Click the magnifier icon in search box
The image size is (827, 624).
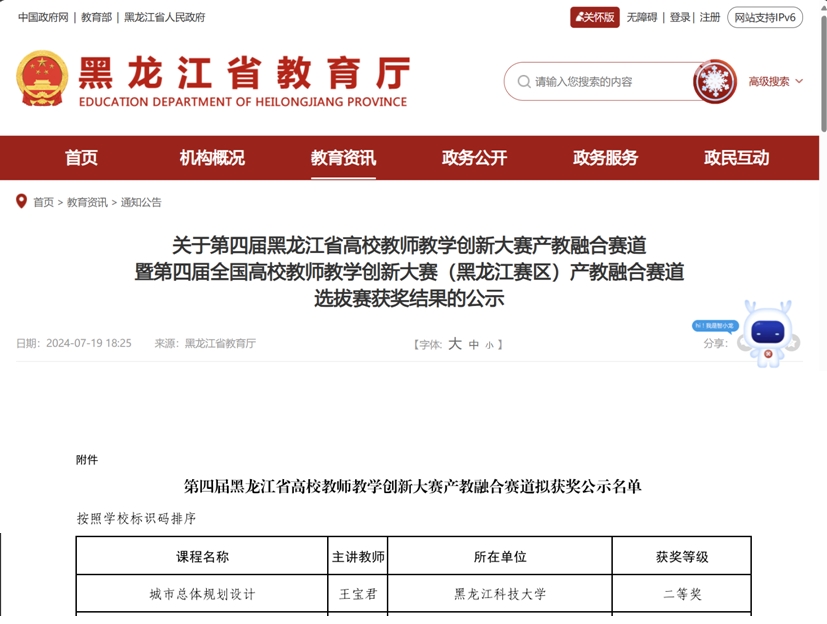(524, 82)
